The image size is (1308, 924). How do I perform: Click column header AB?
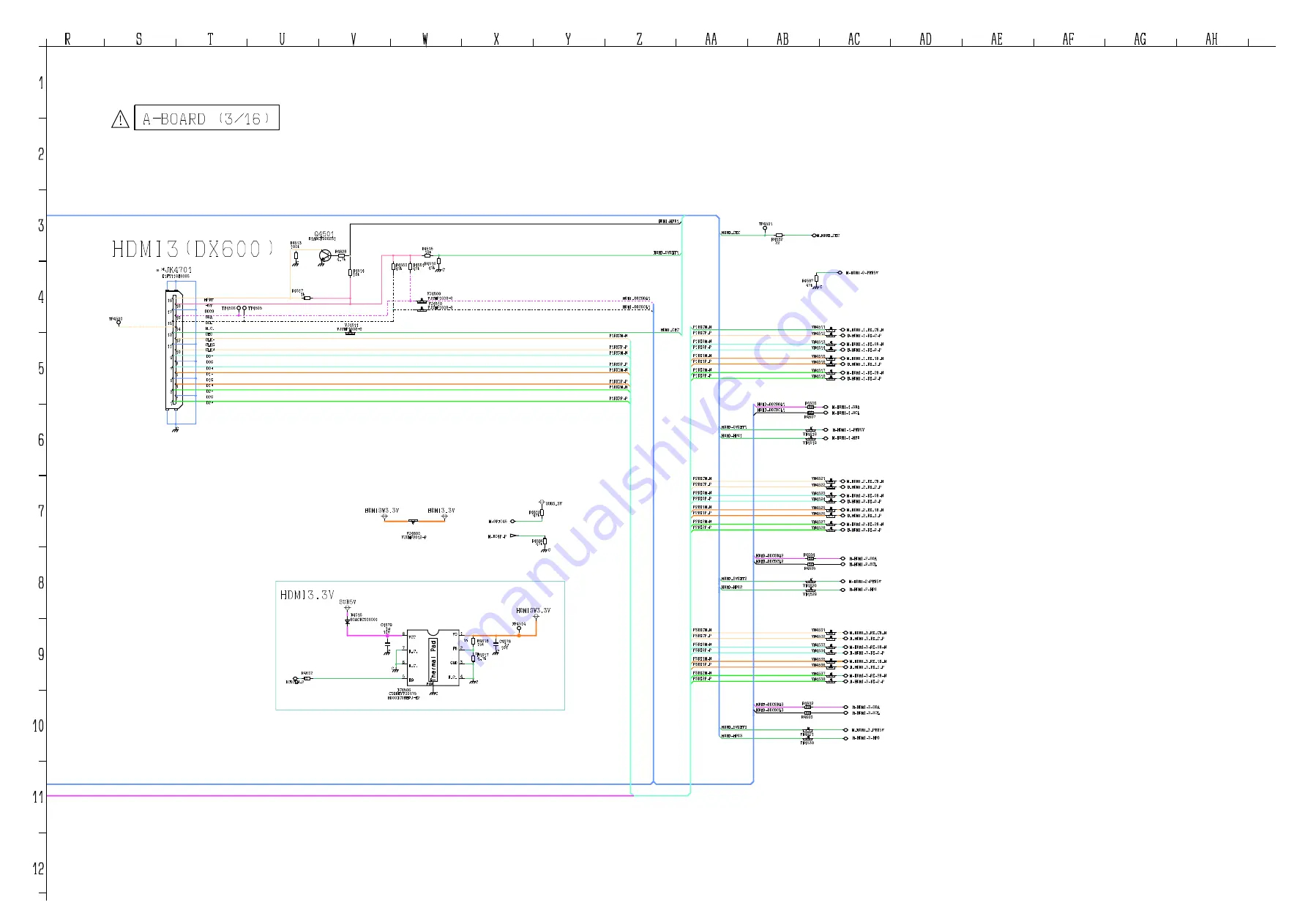coord(782,39)
